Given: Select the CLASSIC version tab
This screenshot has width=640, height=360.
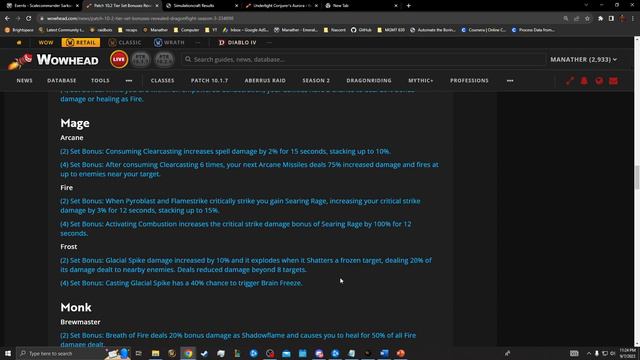Looking at the screenshot, I should coord(125,42).
